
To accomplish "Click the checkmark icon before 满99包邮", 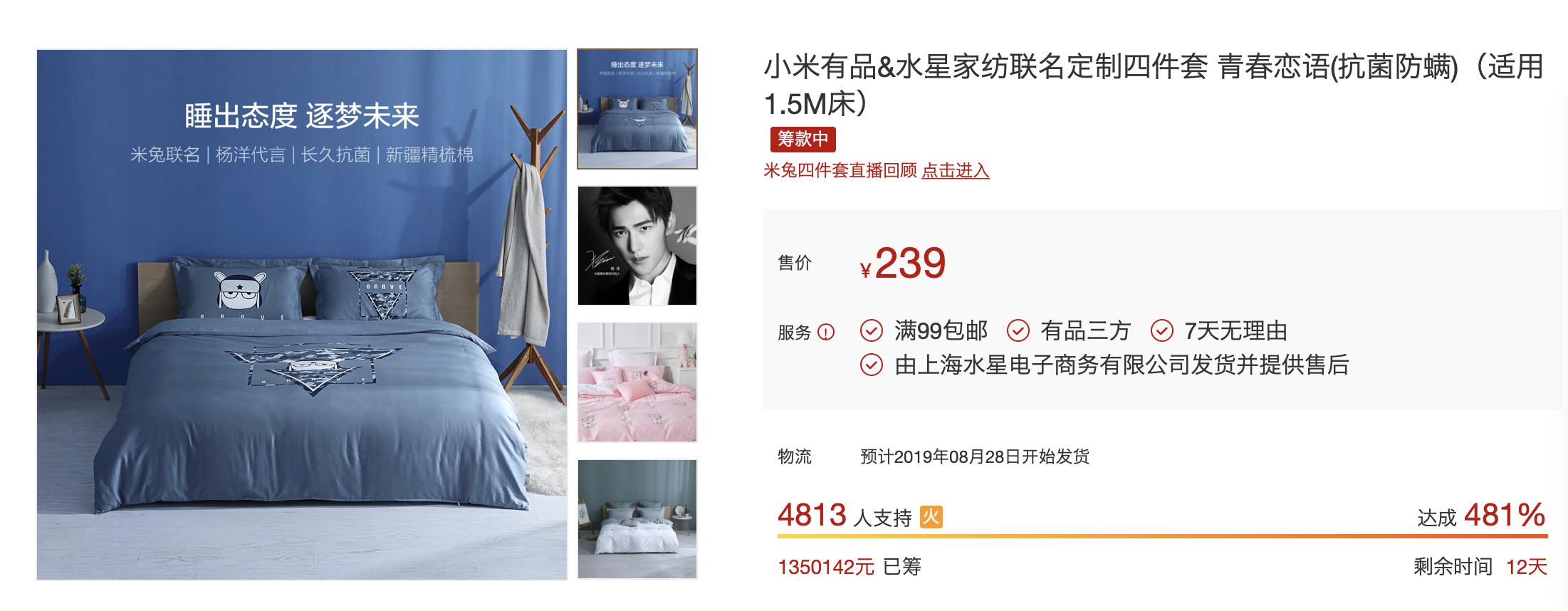I will [x=872, y=330].
